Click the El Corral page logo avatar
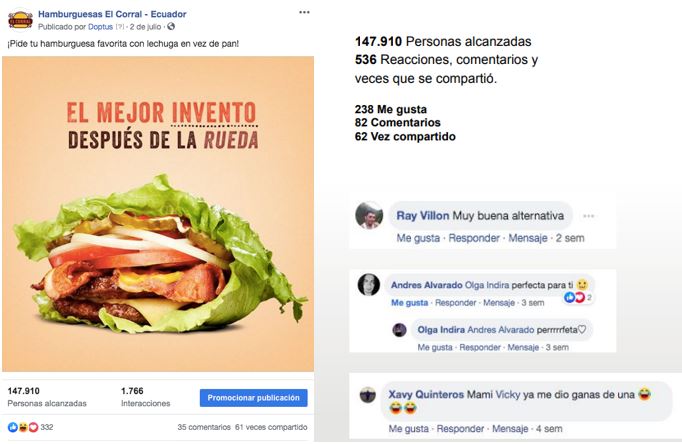The width and height of the screenshot is (682, 444). click(x=20, y=20)
